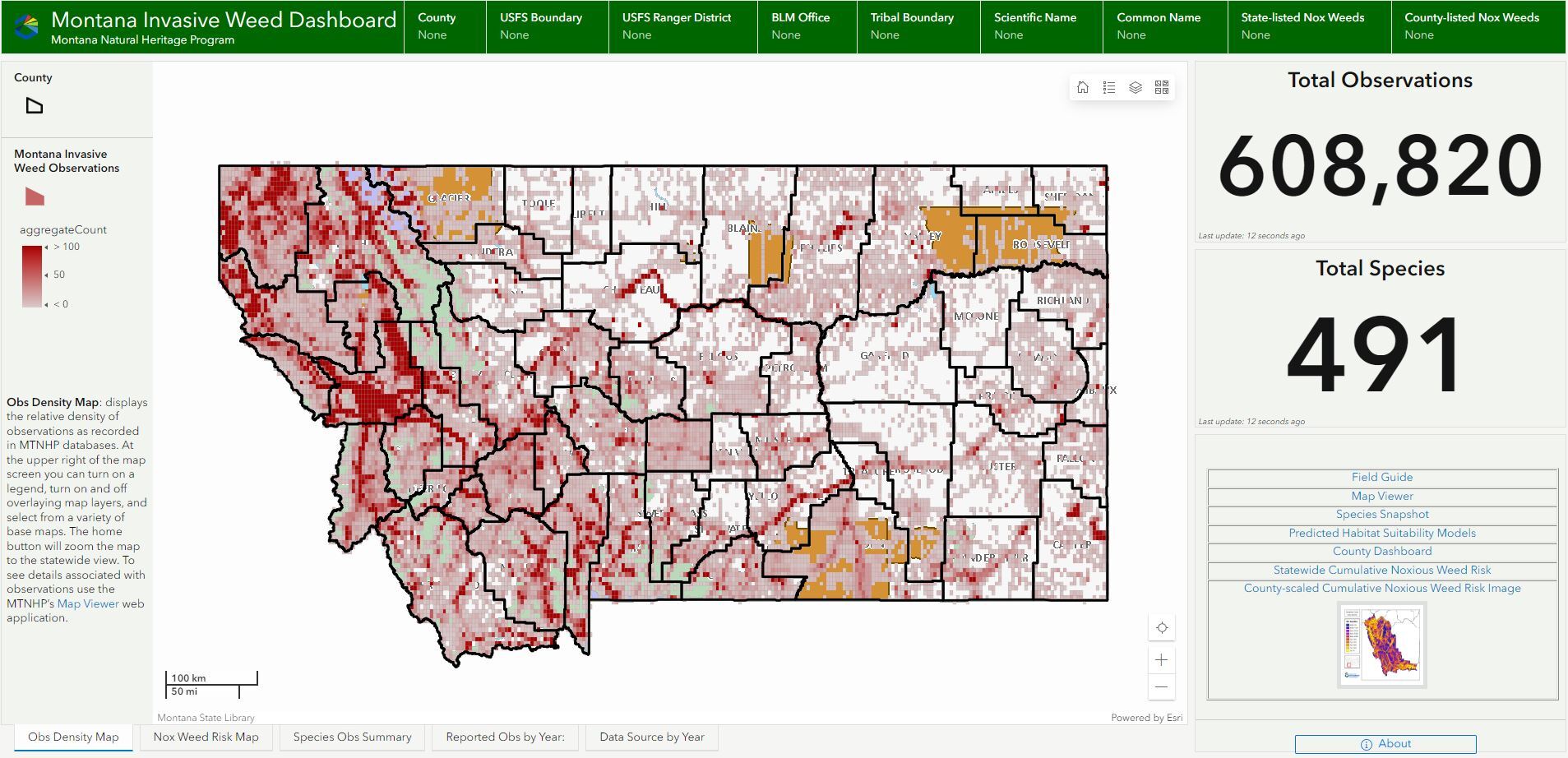This screenshot has height=758, width=1568.
Task: Zoom in using the plus icon
Action: (1161, 659)
